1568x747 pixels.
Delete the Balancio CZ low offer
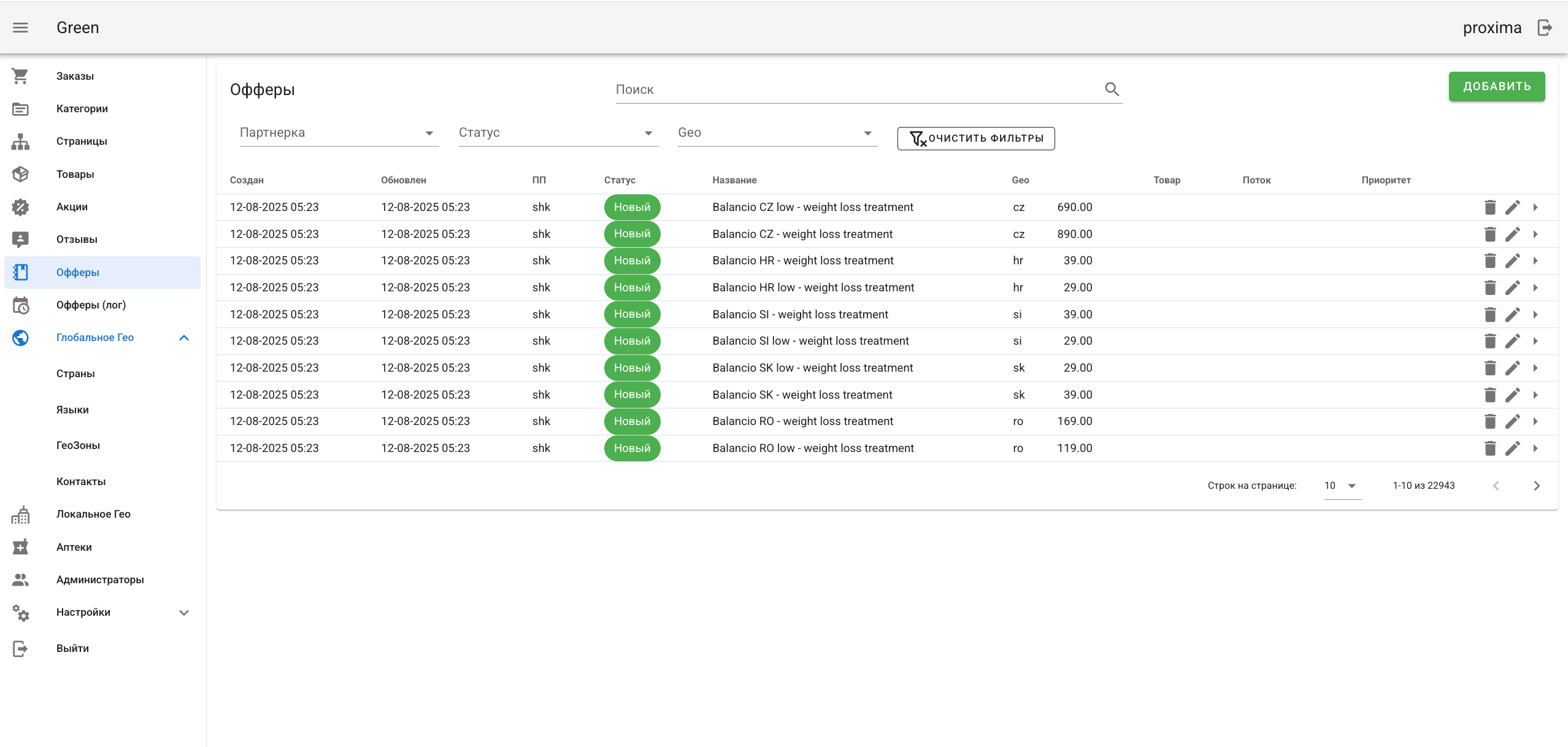pyautogui.click(x=1490, y=207)
